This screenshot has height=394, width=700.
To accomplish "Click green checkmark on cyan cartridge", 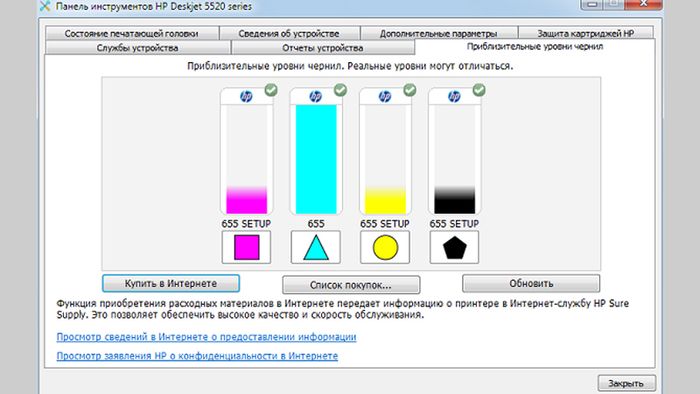I will click(340, 90).
